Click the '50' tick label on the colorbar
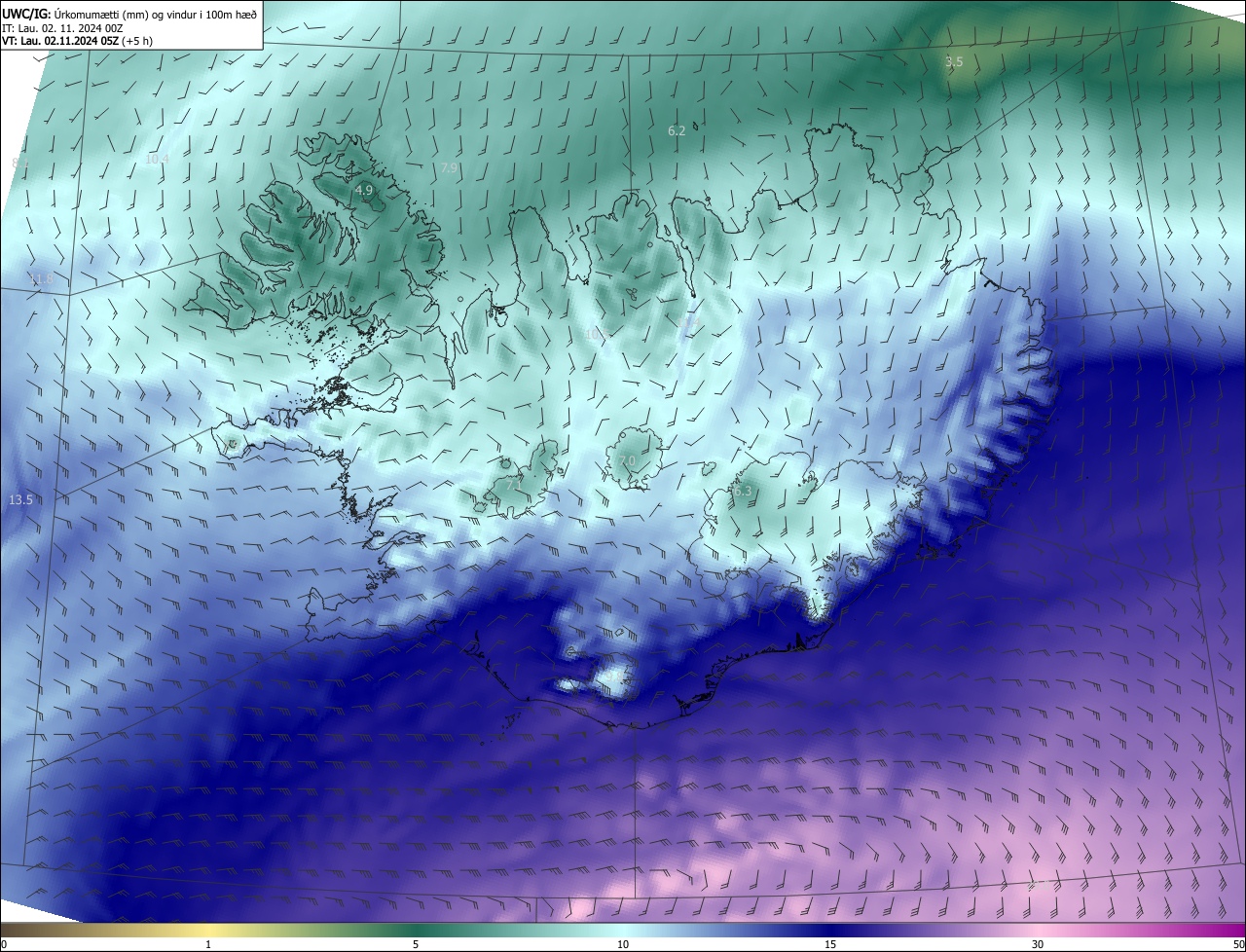 pos(1237,944)
